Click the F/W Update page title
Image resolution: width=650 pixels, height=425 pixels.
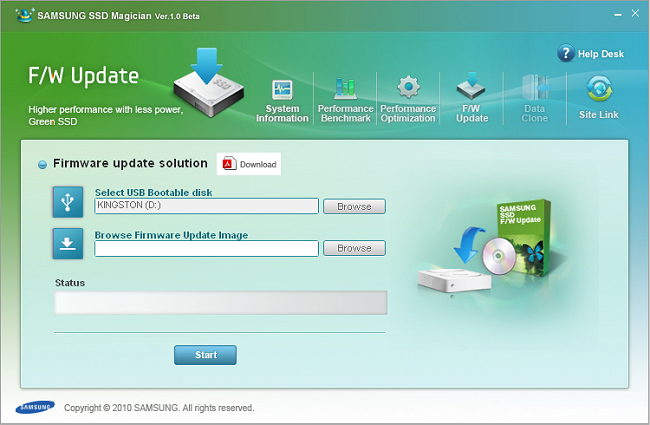[x=84, y=76]
